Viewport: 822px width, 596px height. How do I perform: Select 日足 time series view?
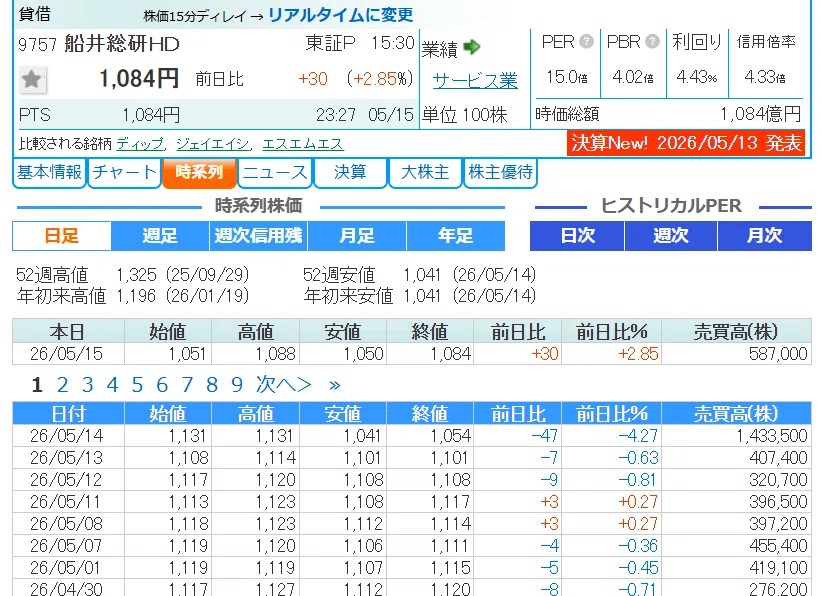62,236
